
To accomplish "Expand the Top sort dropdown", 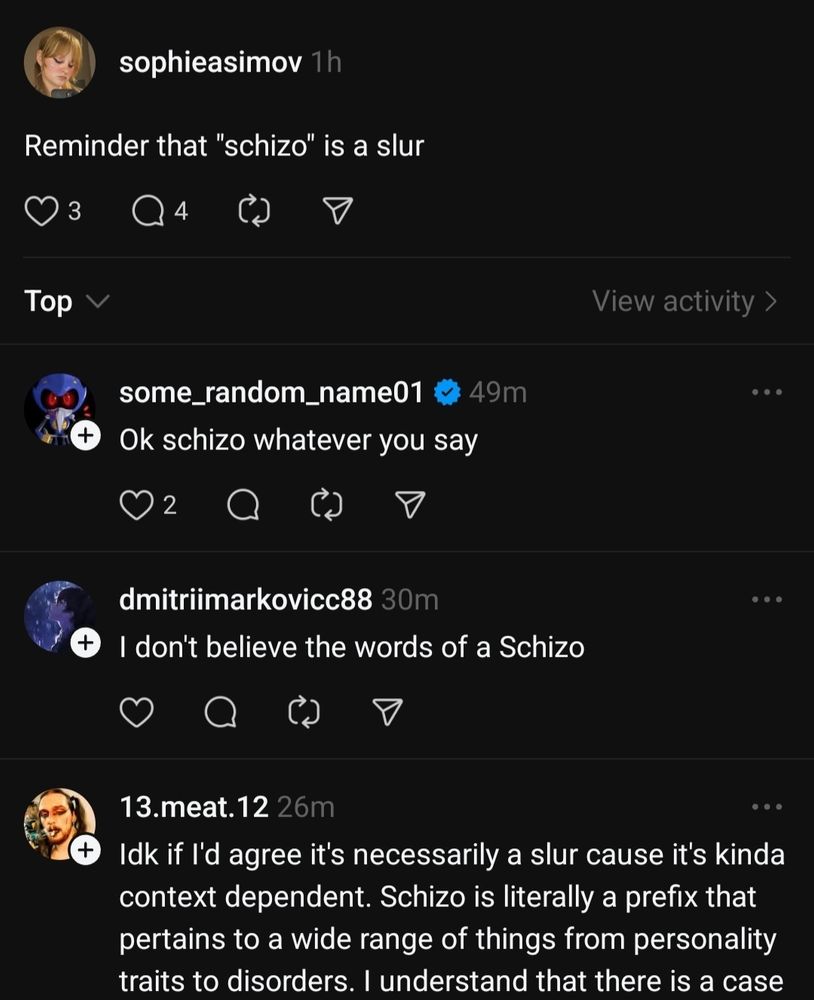I will point(66,301).
